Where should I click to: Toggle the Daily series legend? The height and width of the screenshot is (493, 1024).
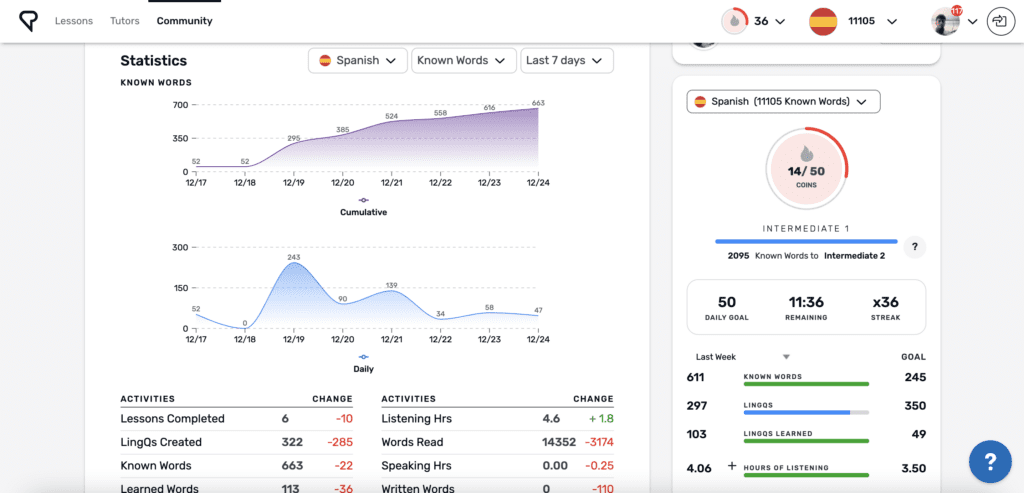pos(363,363)
